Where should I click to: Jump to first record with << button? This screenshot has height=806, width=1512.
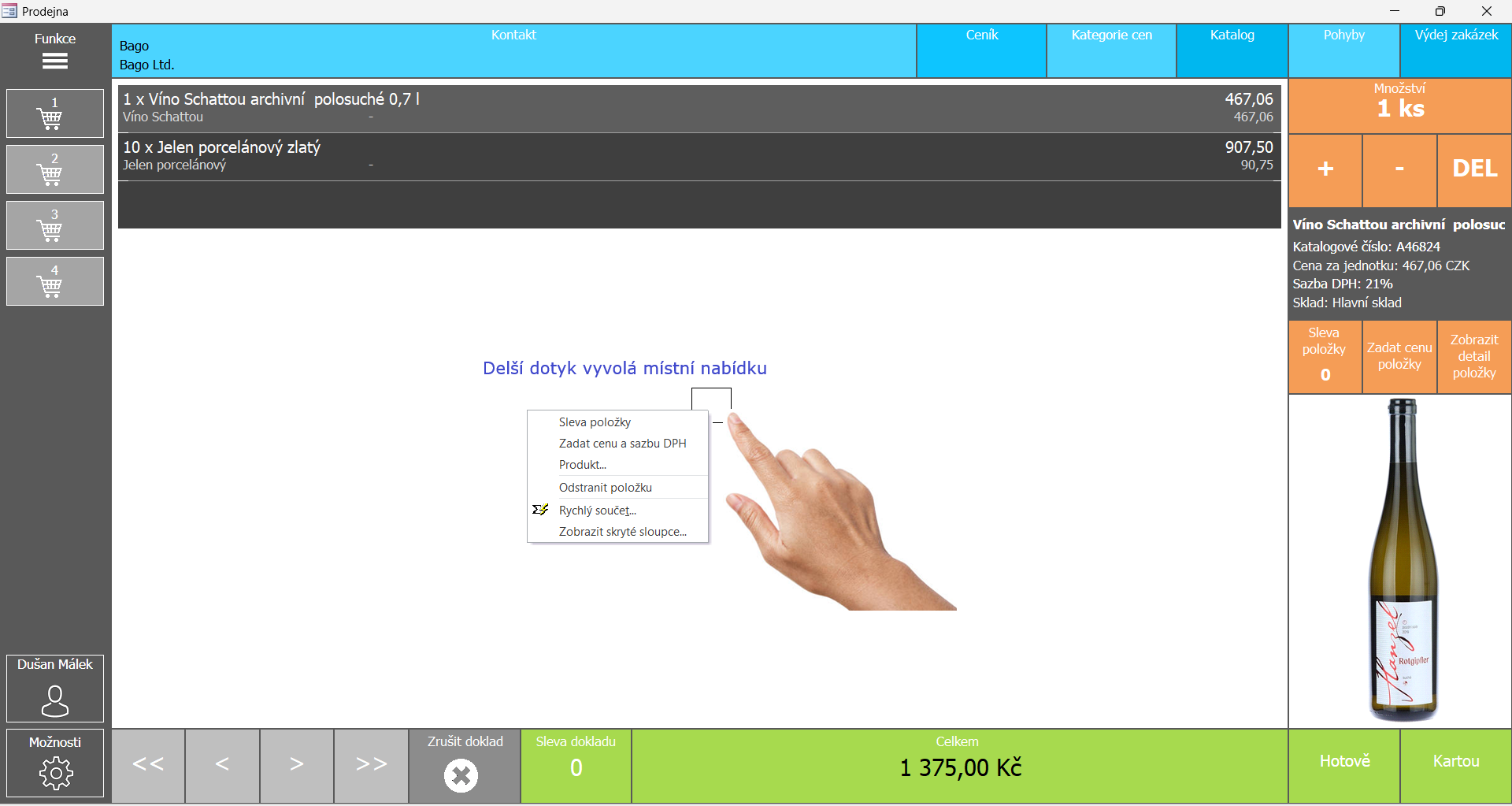tap(148, 766)
